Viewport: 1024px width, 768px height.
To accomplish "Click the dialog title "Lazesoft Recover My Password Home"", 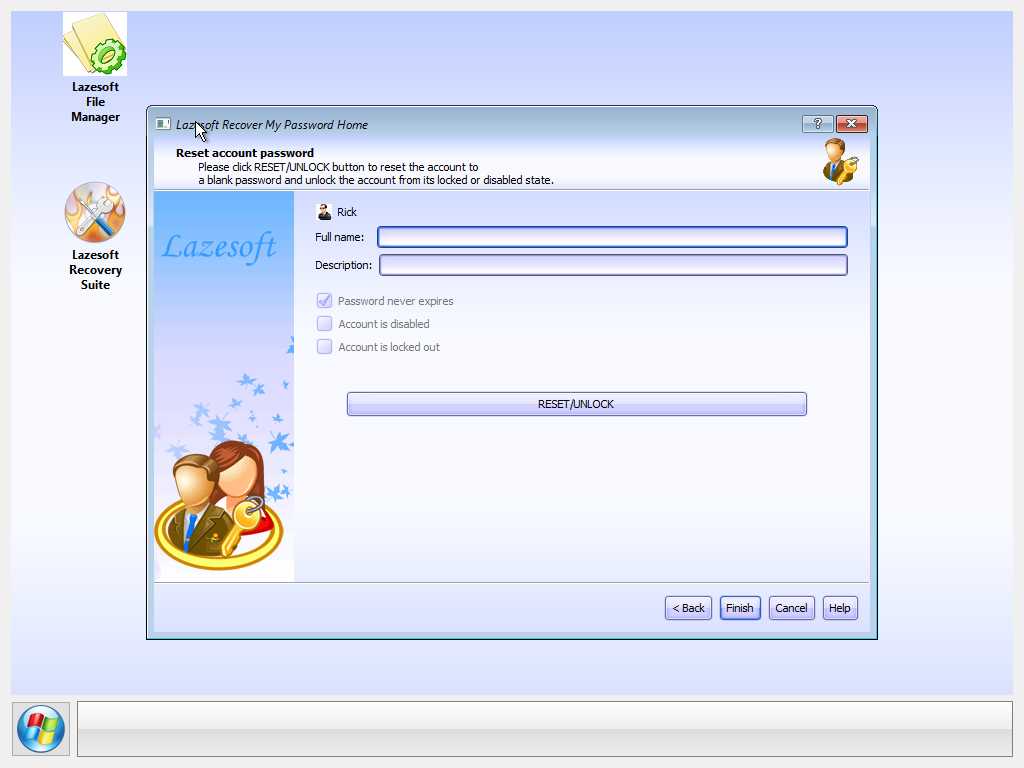I will tap(272, 125).
